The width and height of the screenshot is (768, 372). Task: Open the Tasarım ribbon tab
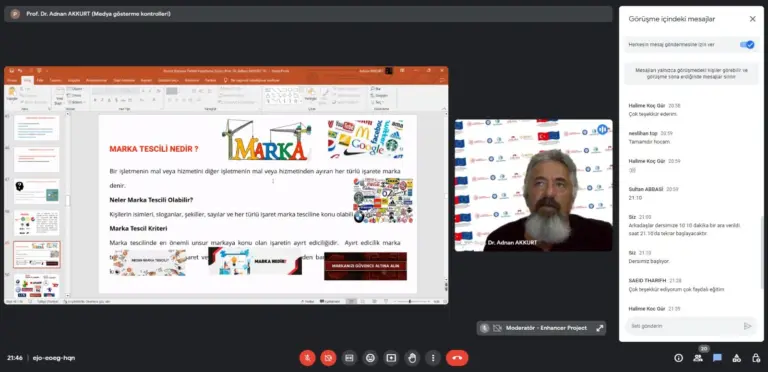tap(55, 80)
